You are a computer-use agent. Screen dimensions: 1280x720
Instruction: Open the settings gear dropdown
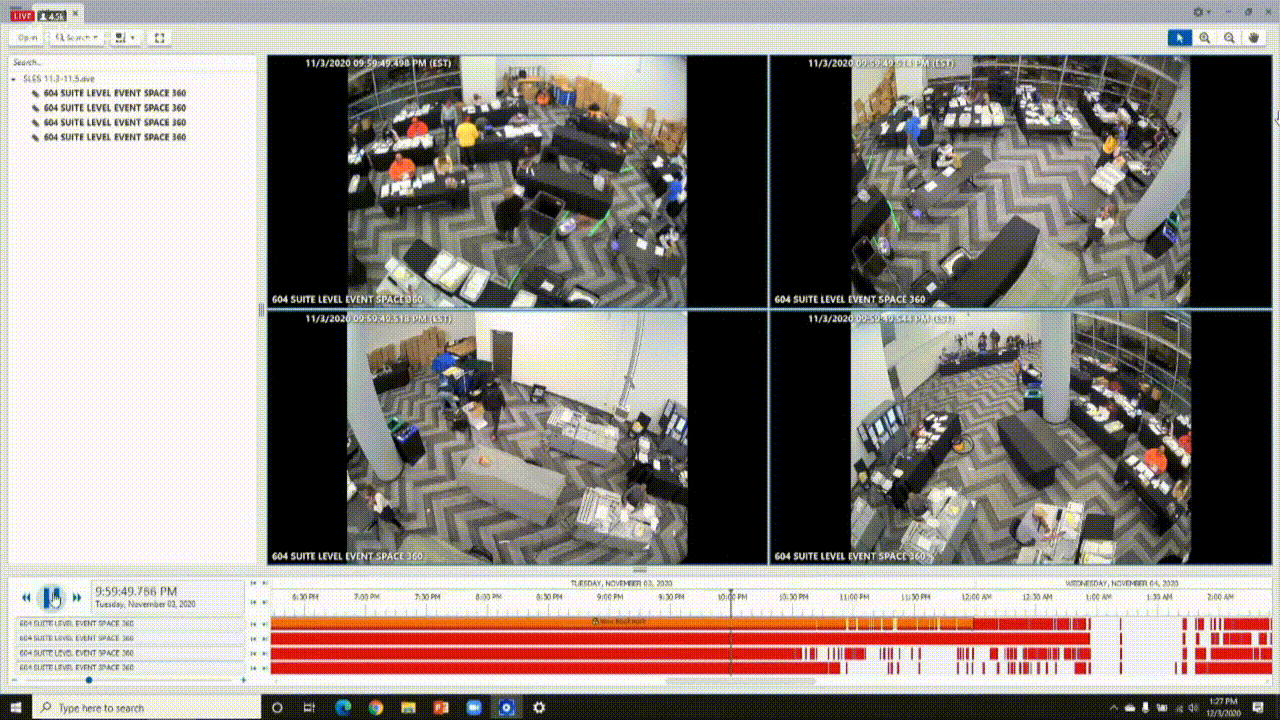click(1203, 12)
